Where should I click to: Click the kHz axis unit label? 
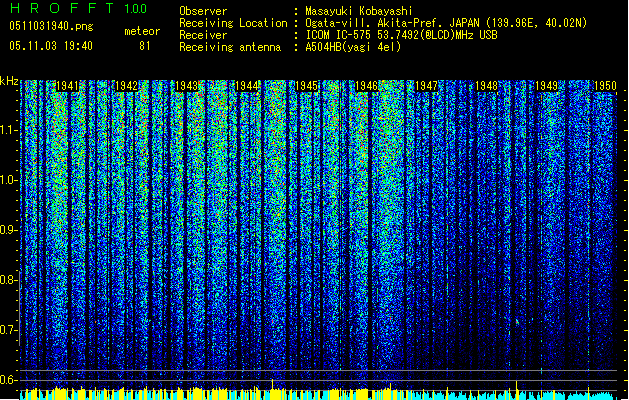click(9, 81)
